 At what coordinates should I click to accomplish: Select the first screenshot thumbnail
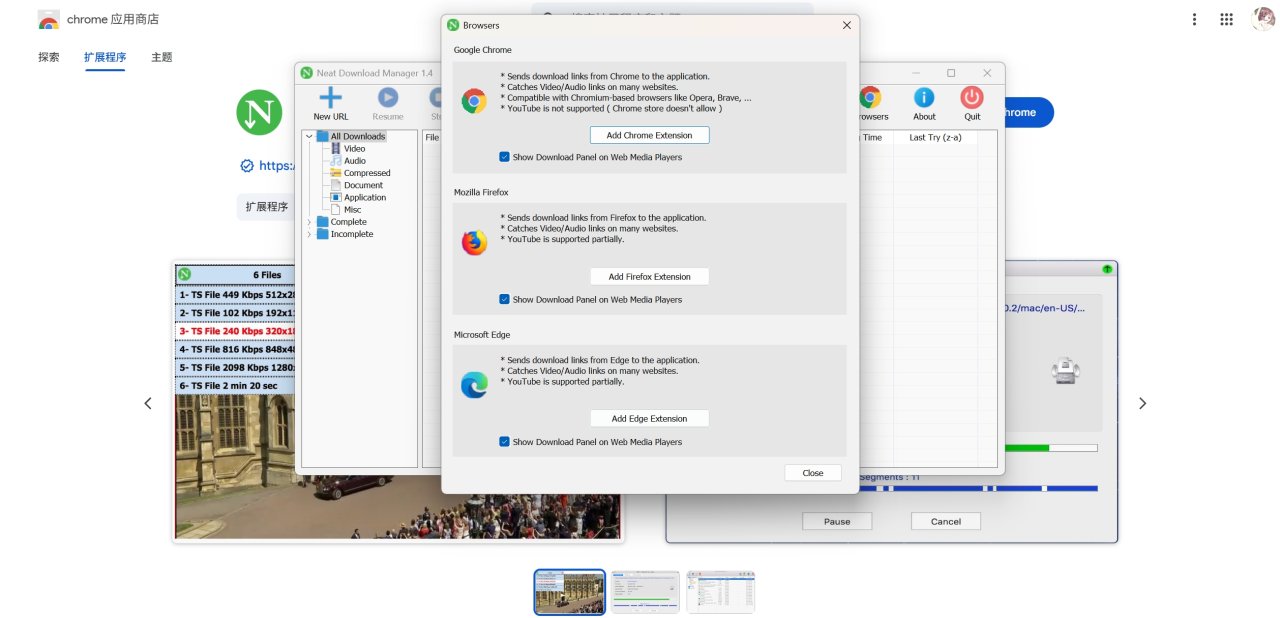(x=569, y=592)
